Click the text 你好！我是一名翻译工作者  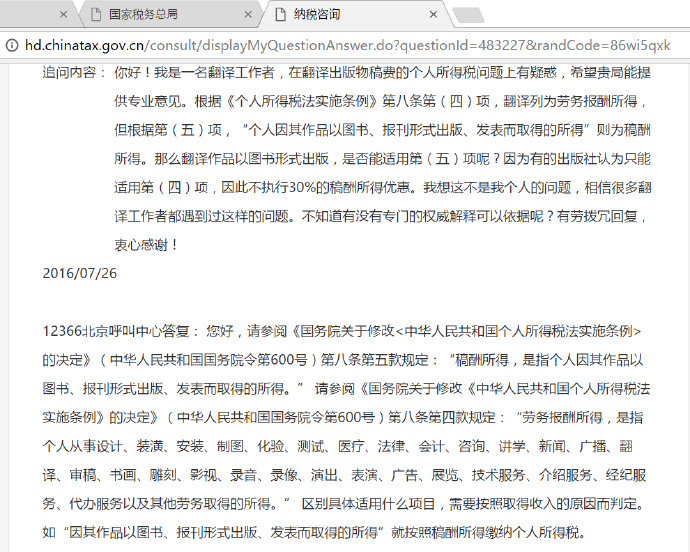tap(195, 72)
